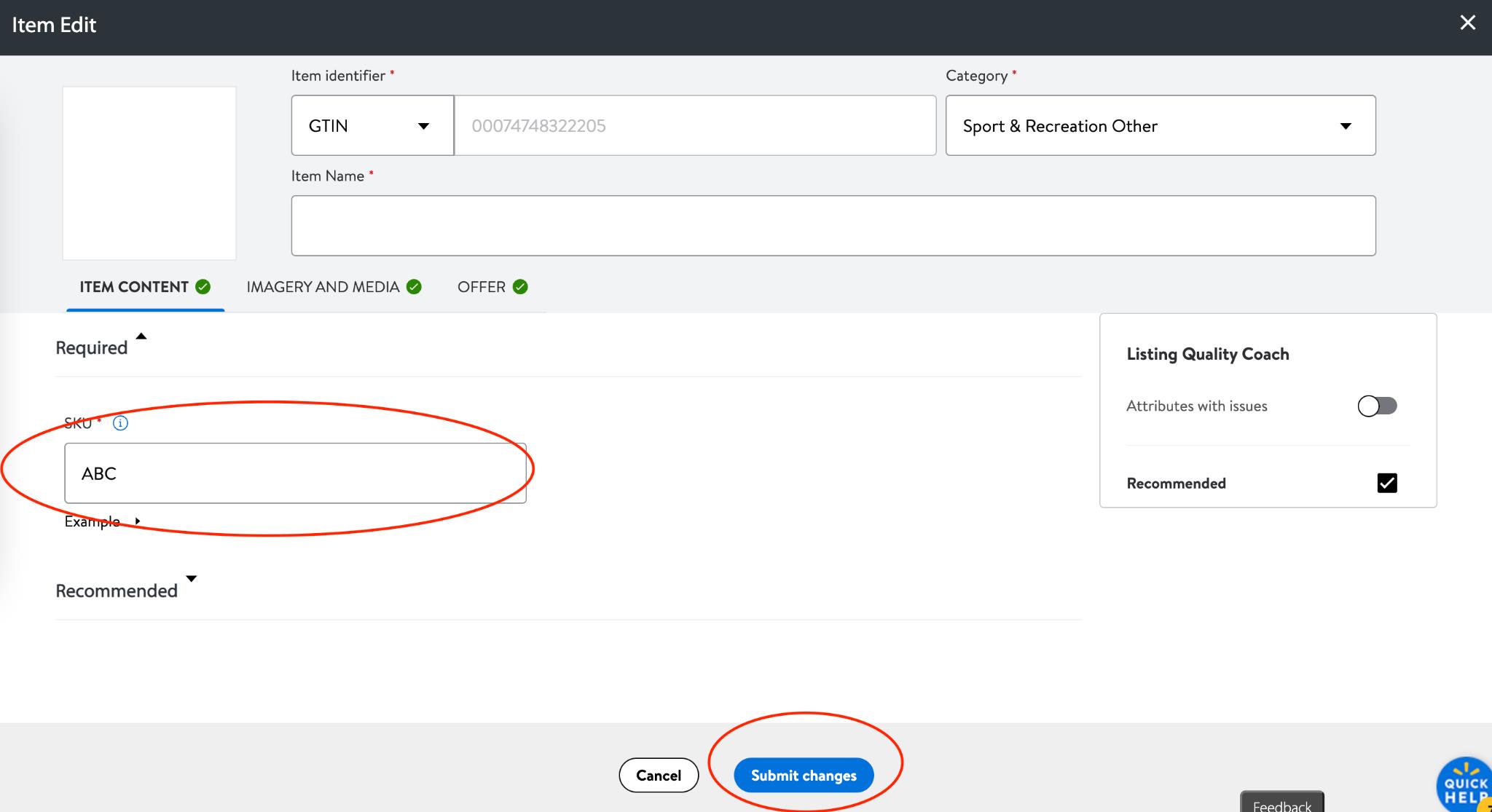
Task: Toggle the Attributes with issues switch
Action: [1377, 406]
